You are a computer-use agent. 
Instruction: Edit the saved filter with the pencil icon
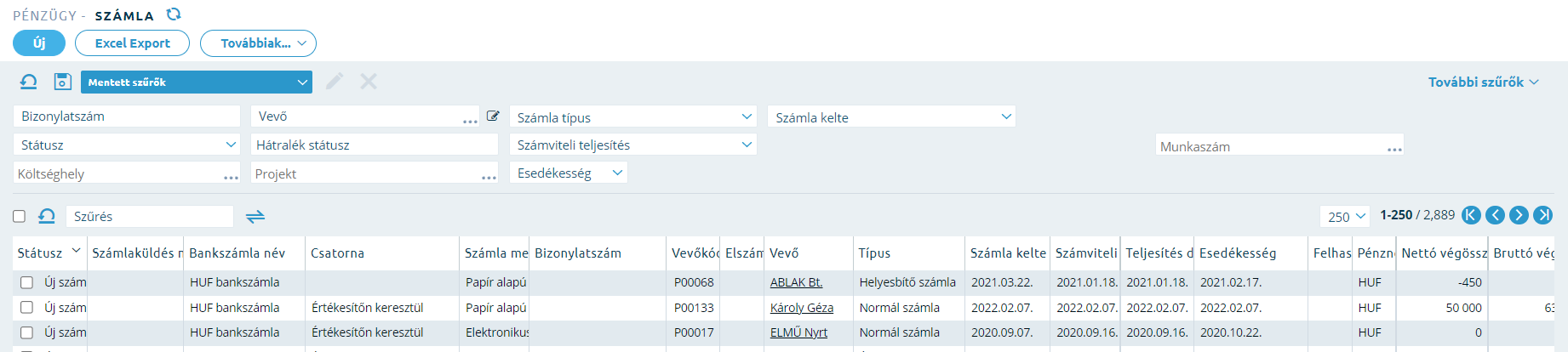335,82
